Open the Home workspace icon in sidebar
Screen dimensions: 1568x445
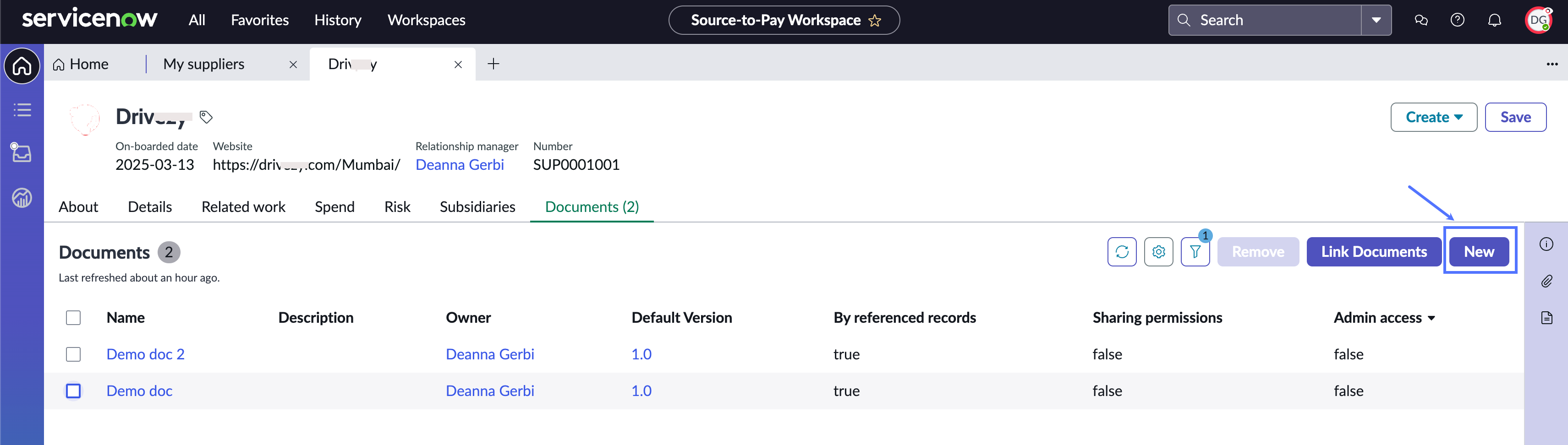(22, 65)
